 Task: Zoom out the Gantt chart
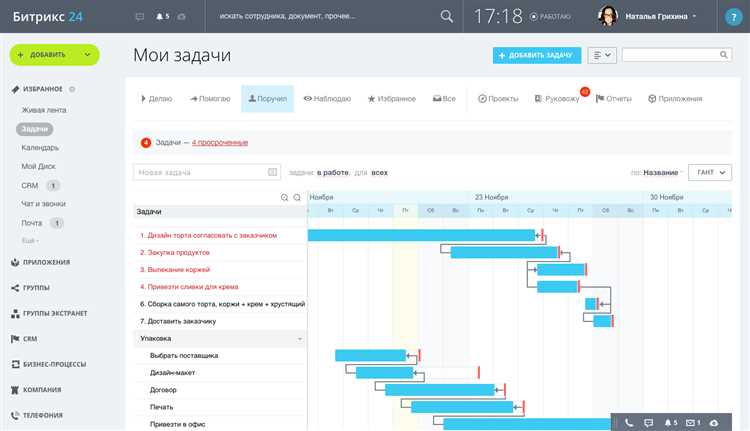coord(297,198)
